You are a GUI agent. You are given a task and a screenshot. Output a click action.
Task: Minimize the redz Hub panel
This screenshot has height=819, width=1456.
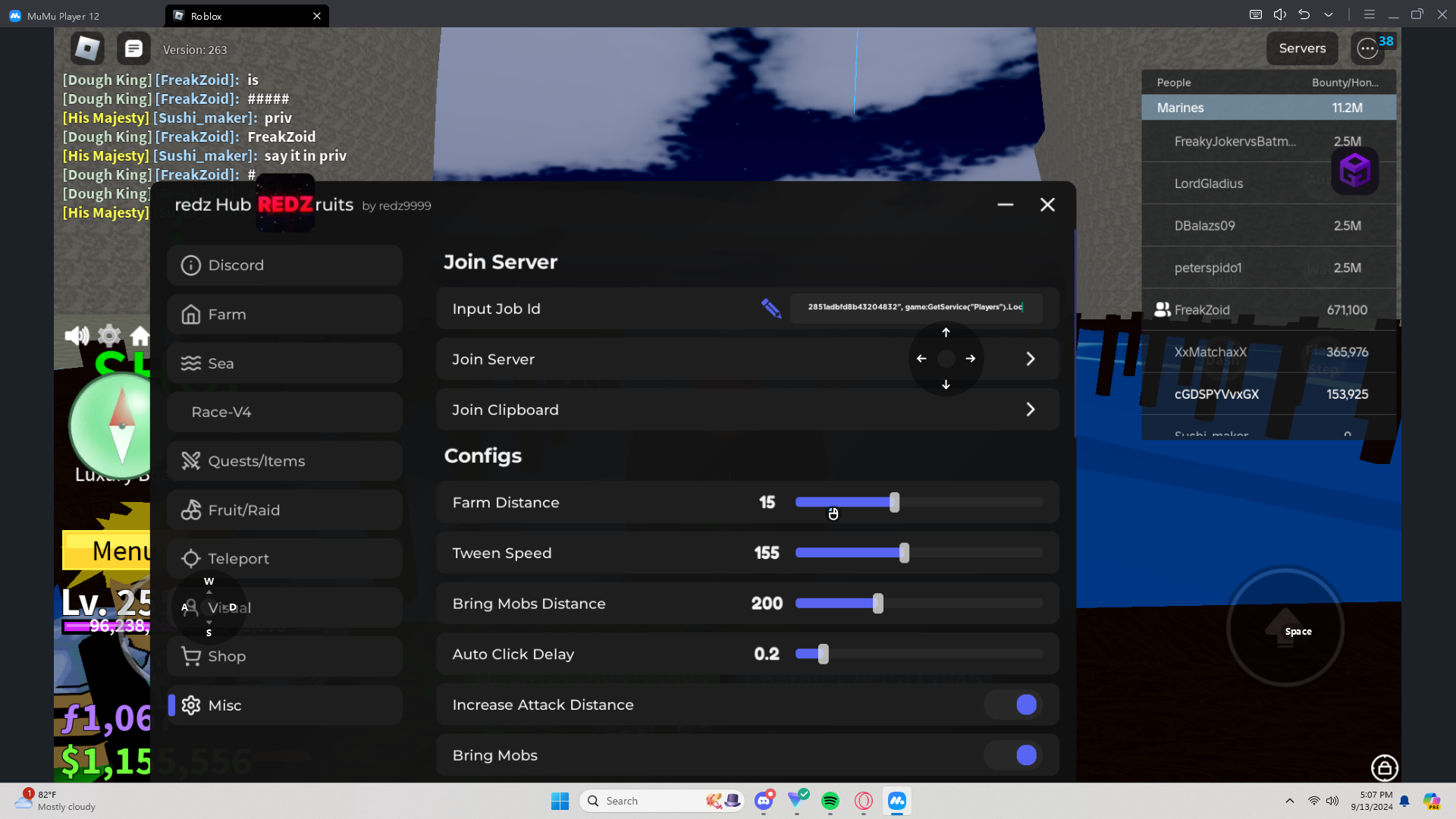(x=1006, y=205)
